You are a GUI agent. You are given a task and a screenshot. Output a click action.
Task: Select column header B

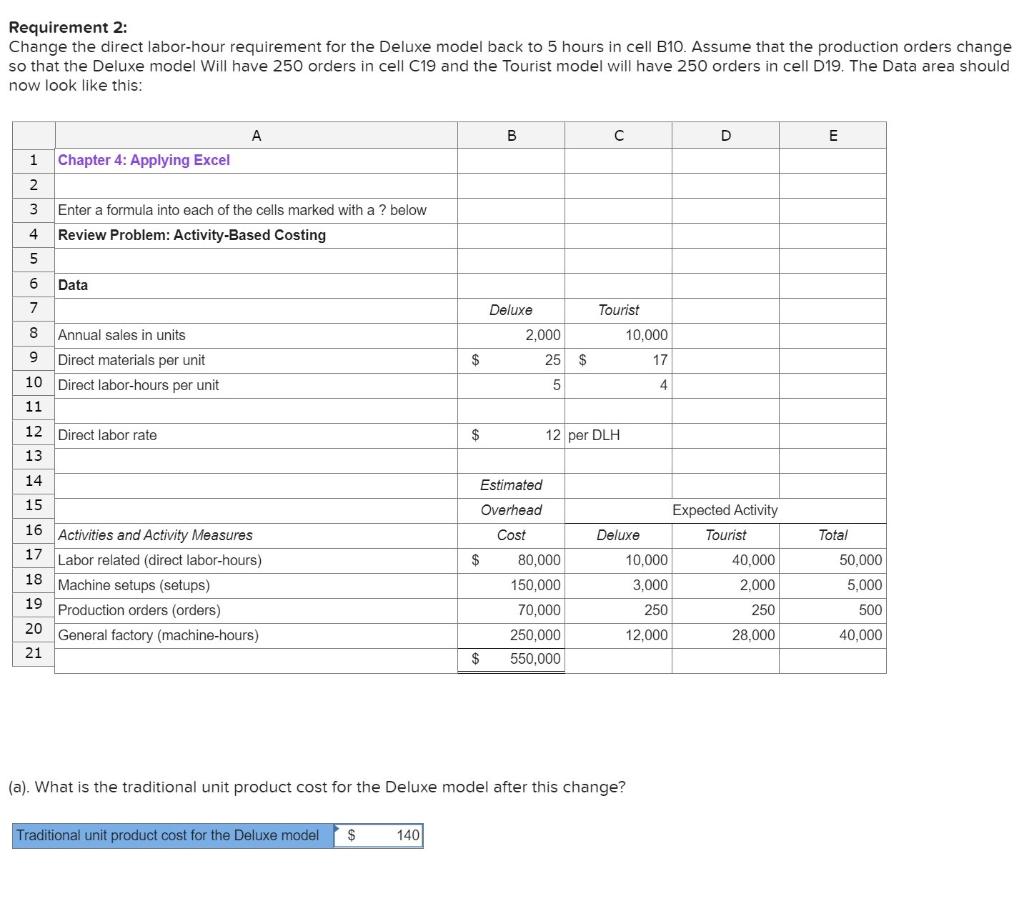(x=511, y=134)
